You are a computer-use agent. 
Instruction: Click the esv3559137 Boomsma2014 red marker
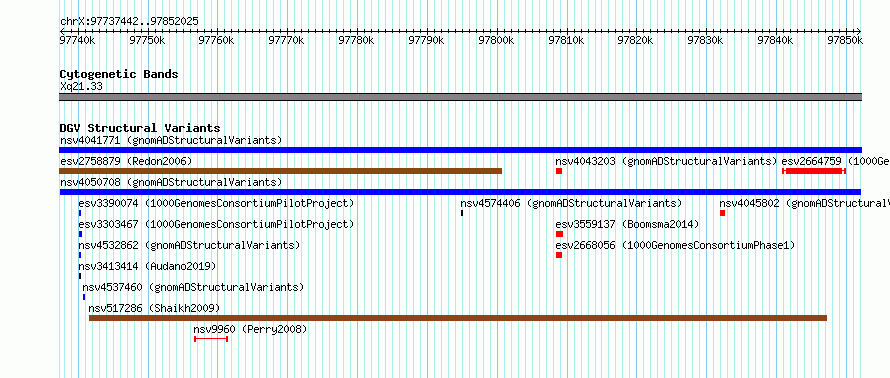pos(560,234)
